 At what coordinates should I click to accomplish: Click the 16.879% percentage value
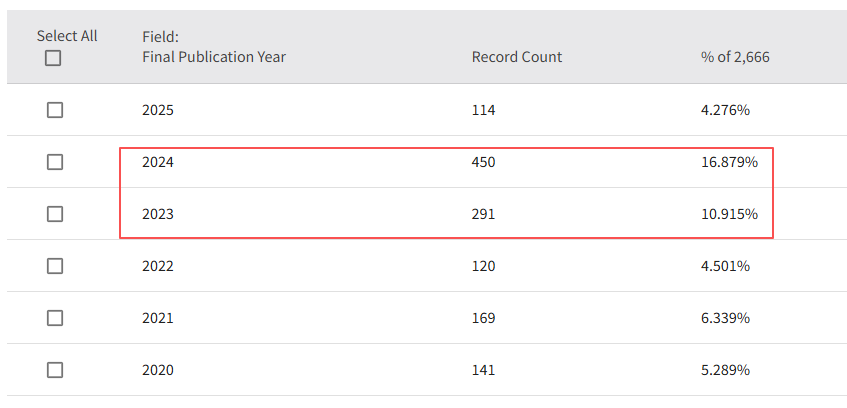(x=729, y=162)
